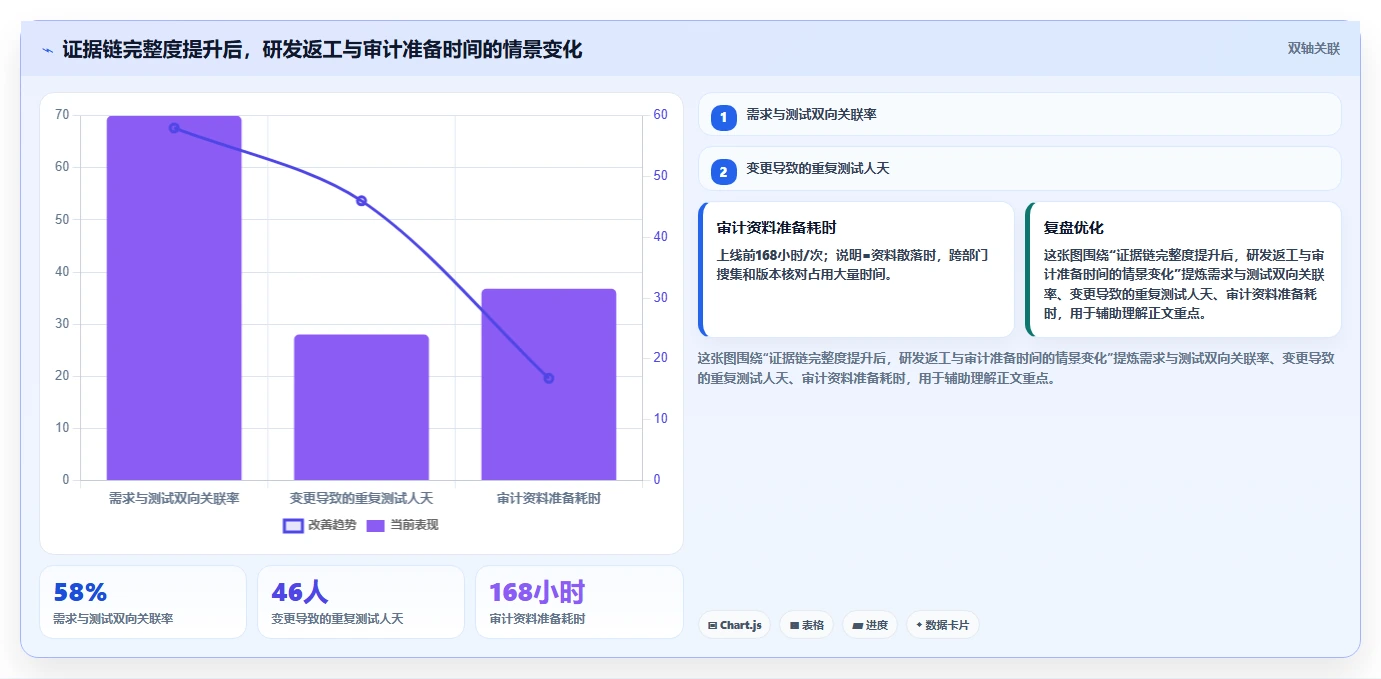Click the 双轴关联 label
The width and height of the screenshot is (1381, 679).
1313,48
